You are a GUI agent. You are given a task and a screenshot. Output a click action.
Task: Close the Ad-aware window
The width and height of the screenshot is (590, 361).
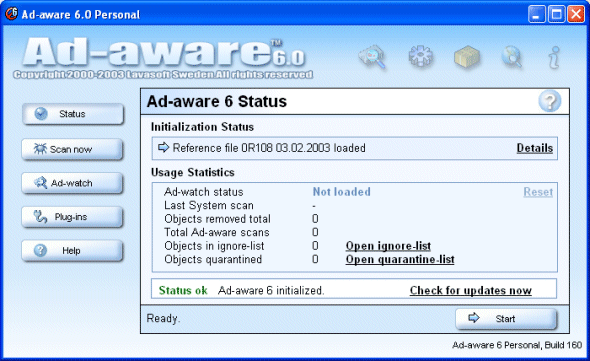576,14
